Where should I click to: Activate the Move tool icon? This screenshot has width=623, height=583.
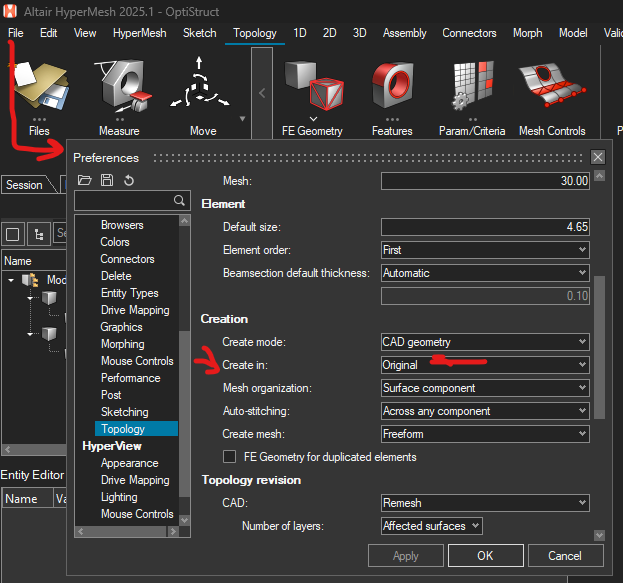point(200,83)
